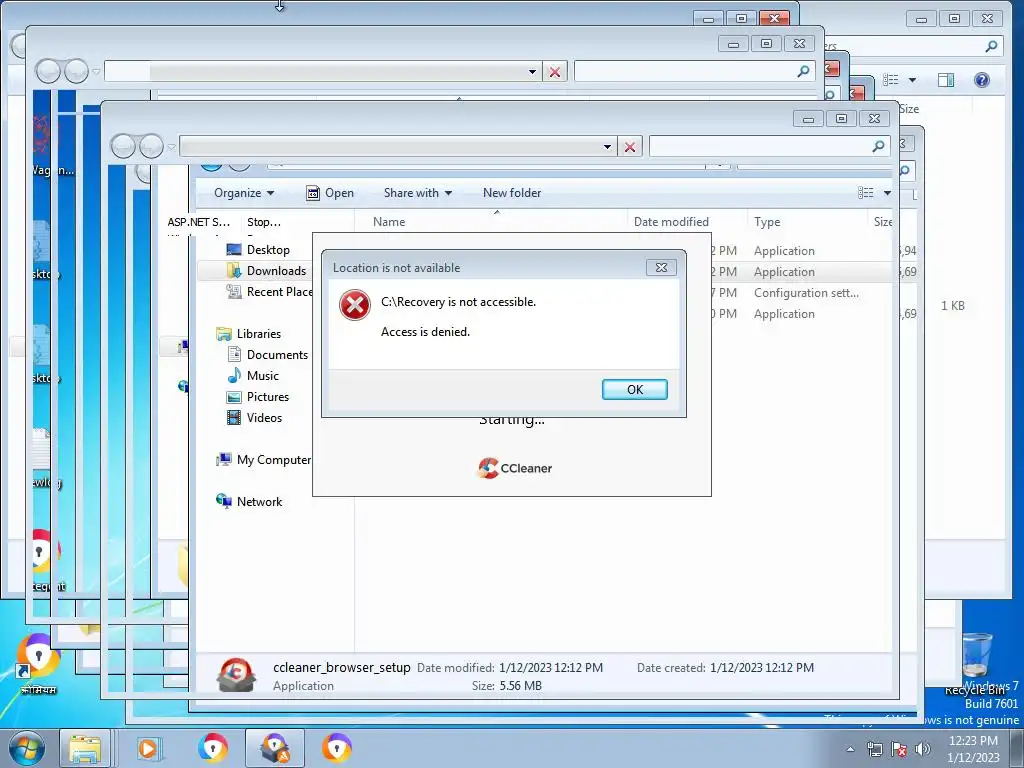Show hidden system tray icons

tap(850, 749)
